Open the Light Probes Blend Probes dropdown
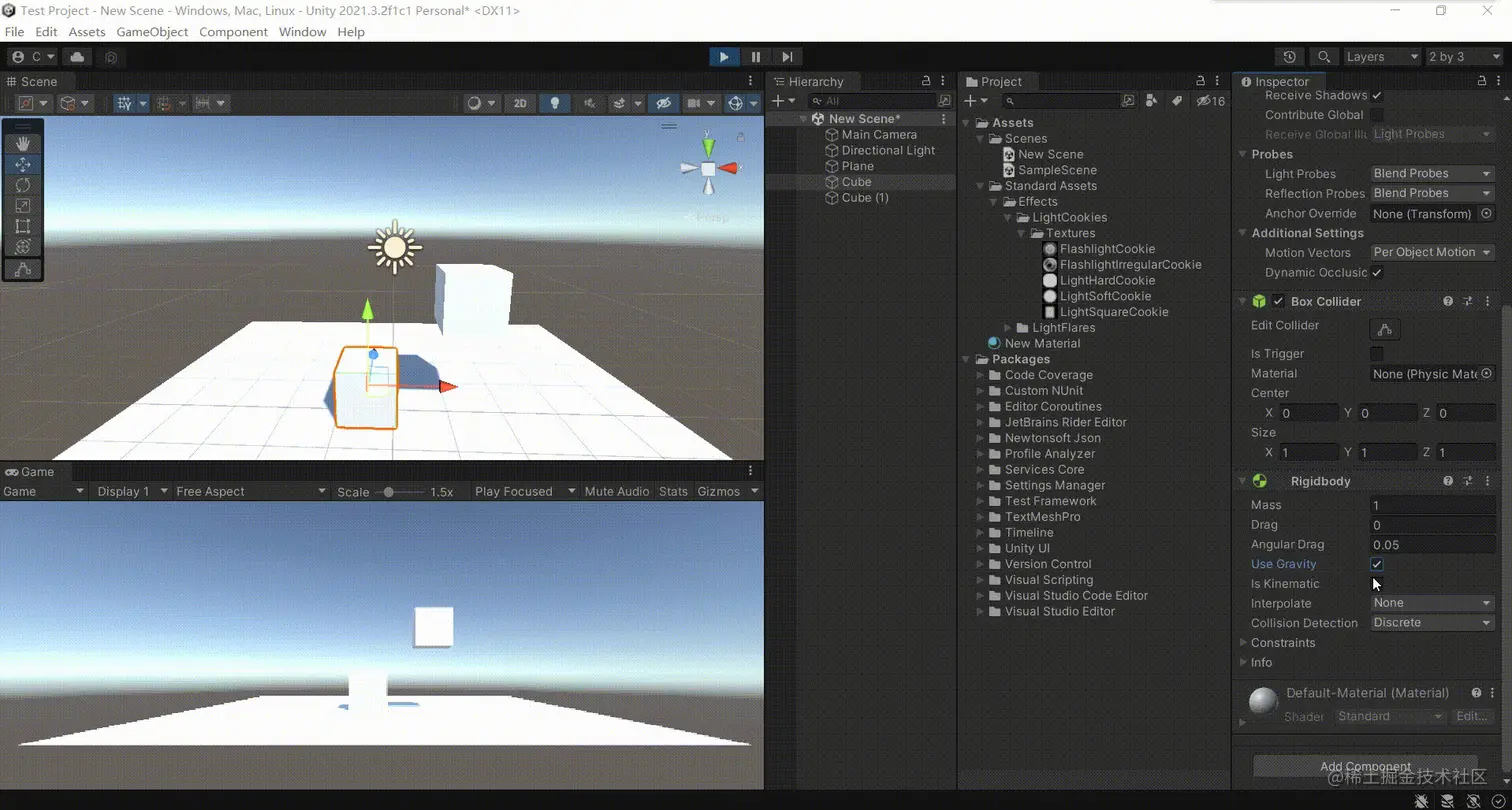The image size is (1512, 810). pos(1432,173)
